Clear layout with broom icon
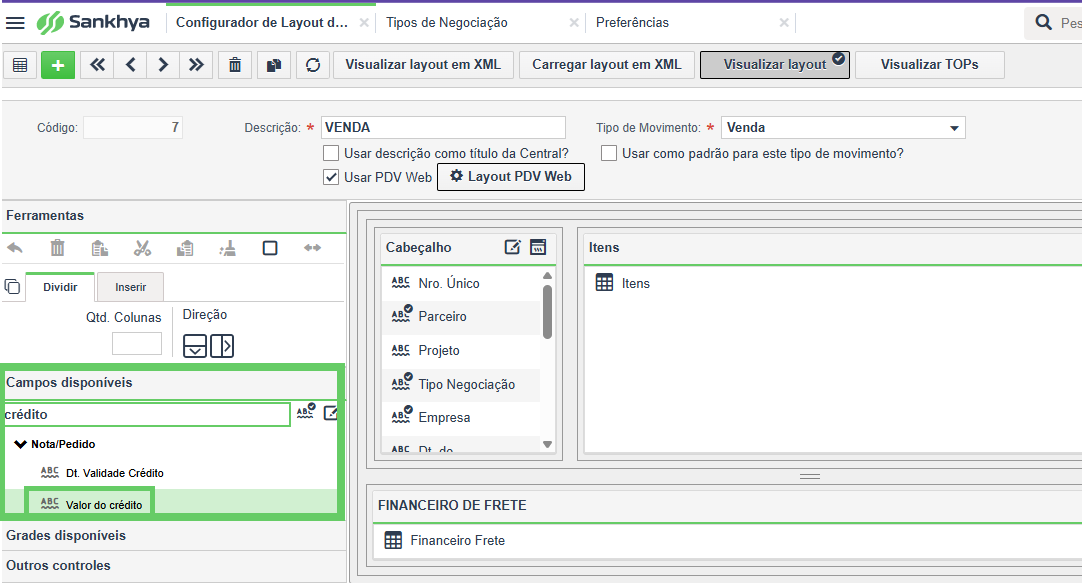 point(228,248)
